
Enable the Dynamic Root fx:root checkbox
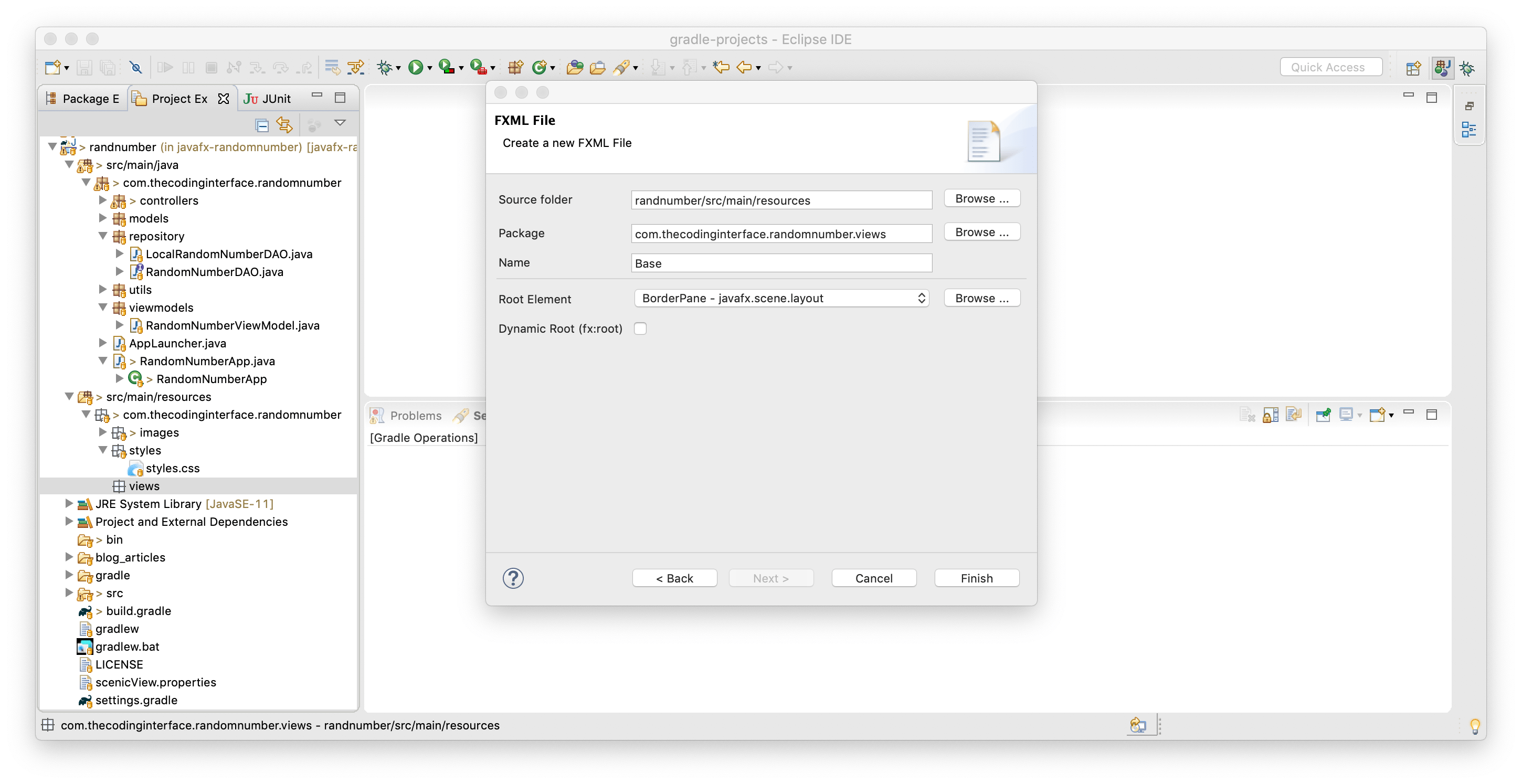pos(640,329)
